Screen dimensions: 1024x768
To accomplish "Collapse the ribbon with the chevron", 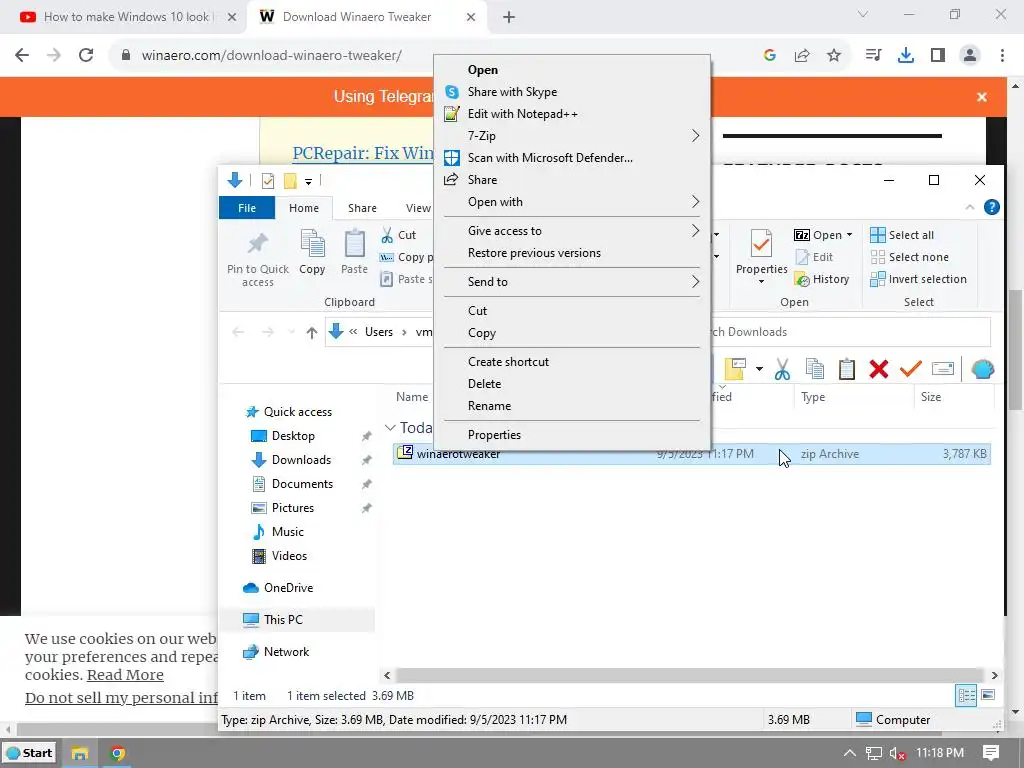I will point(970,208).
